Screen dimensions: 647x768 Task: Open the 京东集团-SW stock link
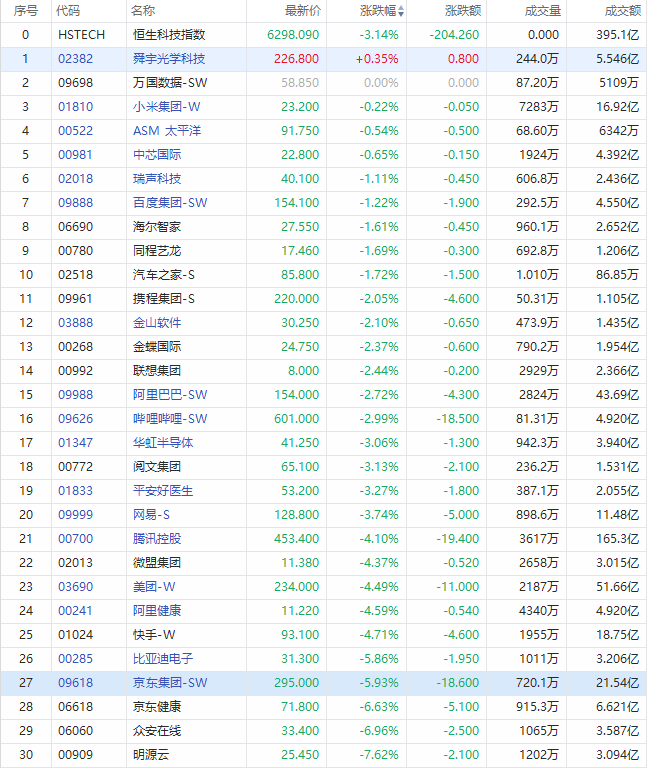tap(170, 683)
